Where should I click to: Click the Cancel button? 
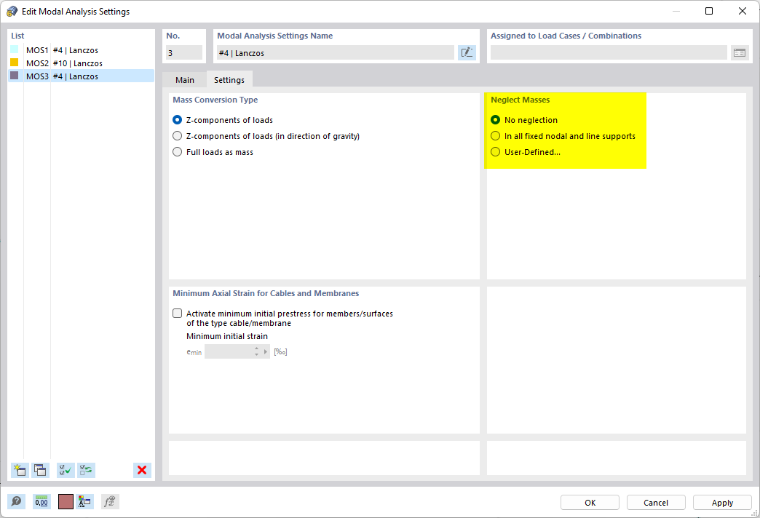(x=656, y=502)
